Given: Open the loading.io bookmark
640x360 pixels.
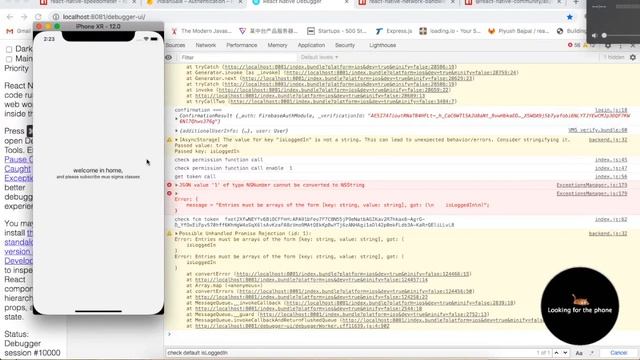Looking at the screenshot, I should pyautogui.click(x=450, y=31).
